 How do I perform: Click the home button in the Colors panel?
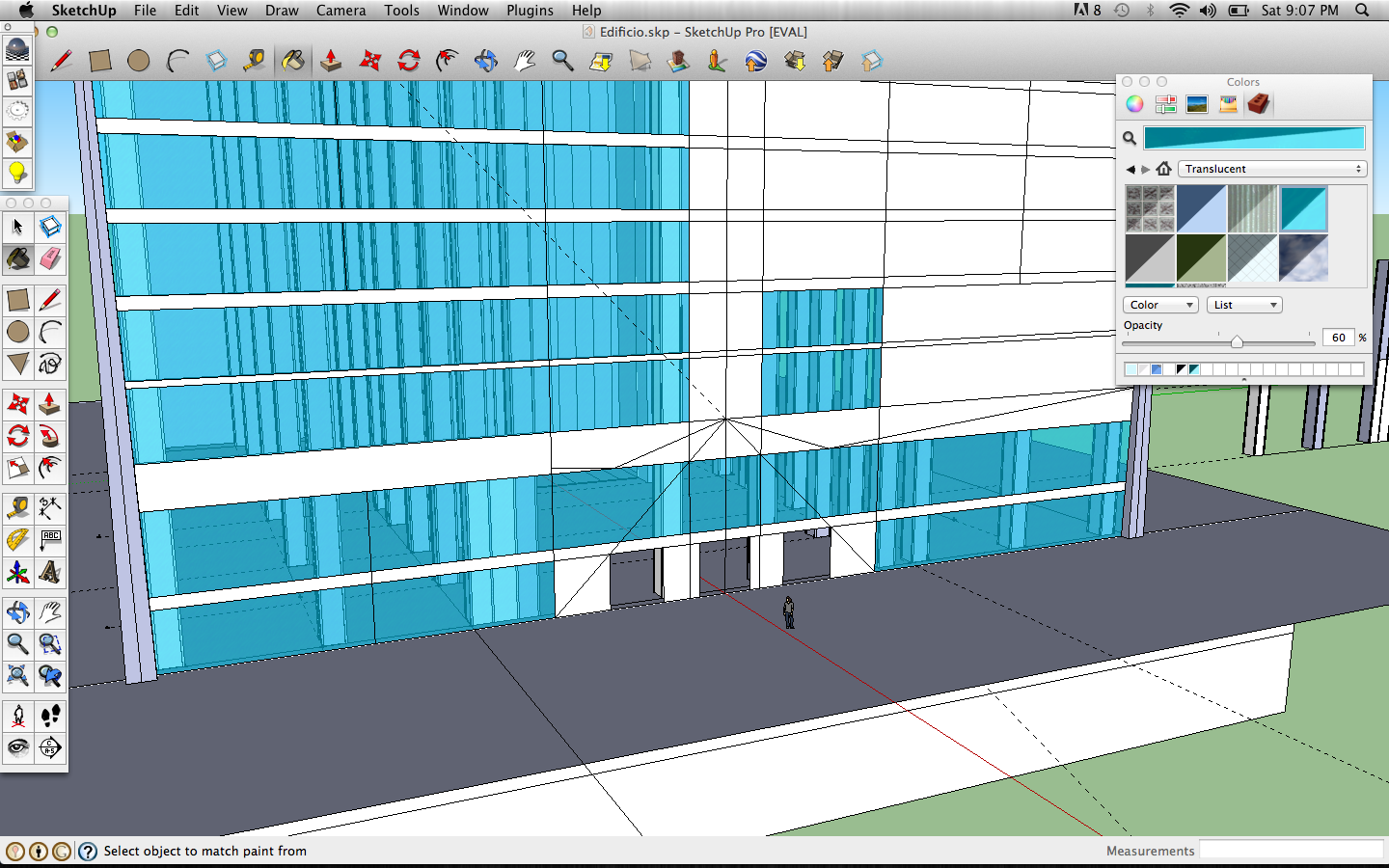click(1164, 168)
